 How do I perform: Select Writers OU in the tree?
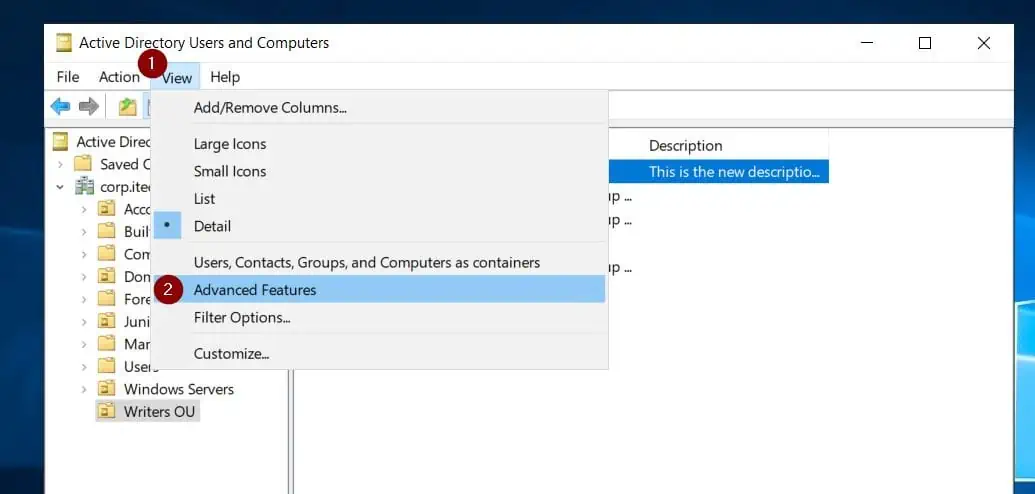click(159, 411)
